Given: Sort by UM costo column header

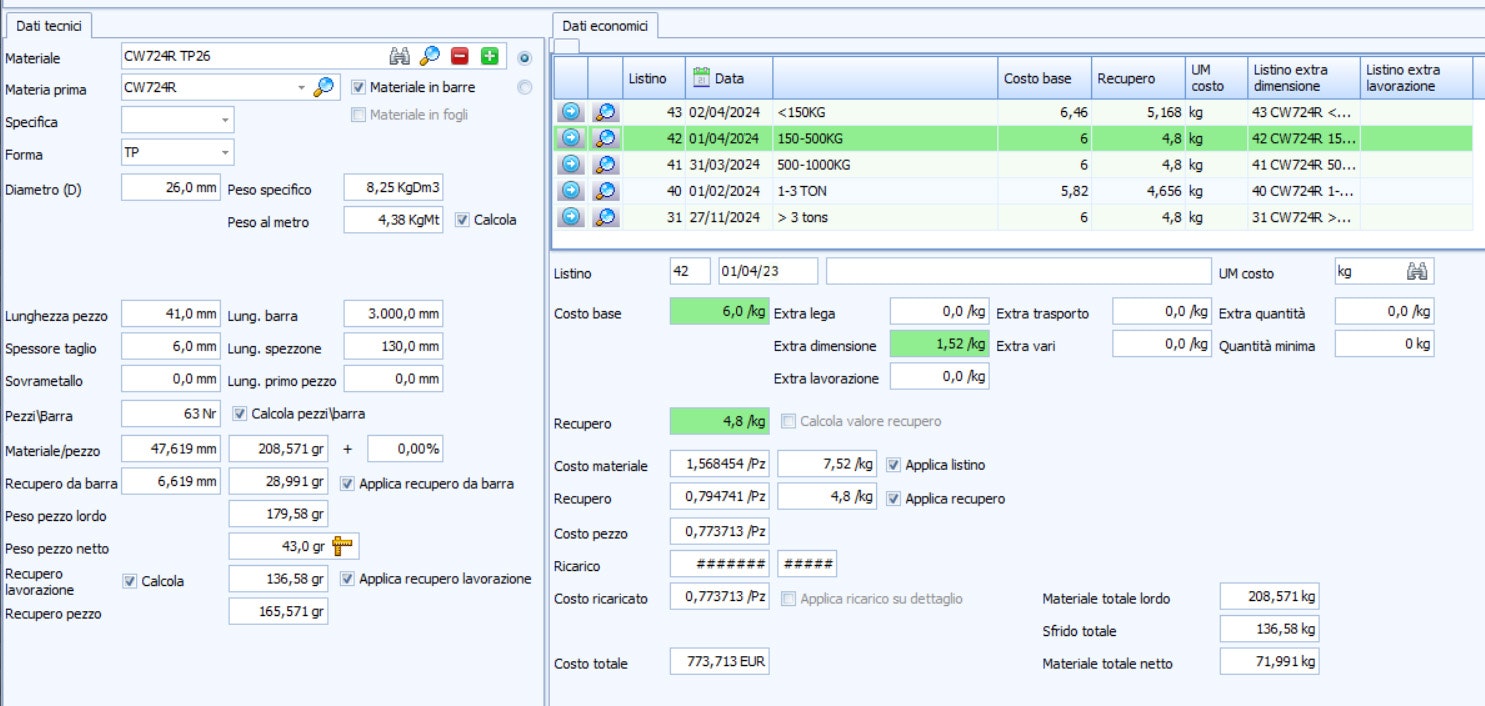Looking at the screenshot, I should point(1214,78).
